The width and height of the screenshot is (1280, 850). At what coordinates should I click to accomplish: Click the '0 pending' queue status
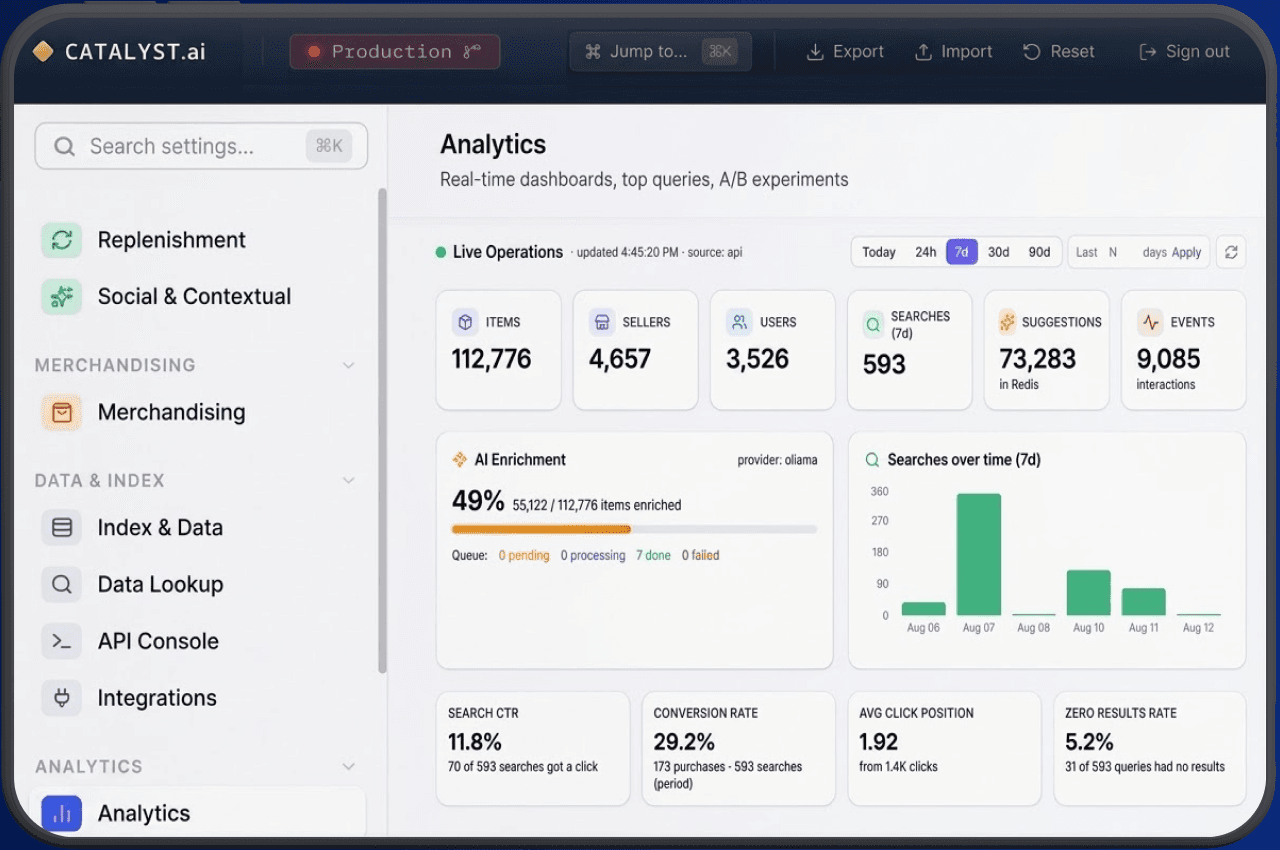click(524, 555)
